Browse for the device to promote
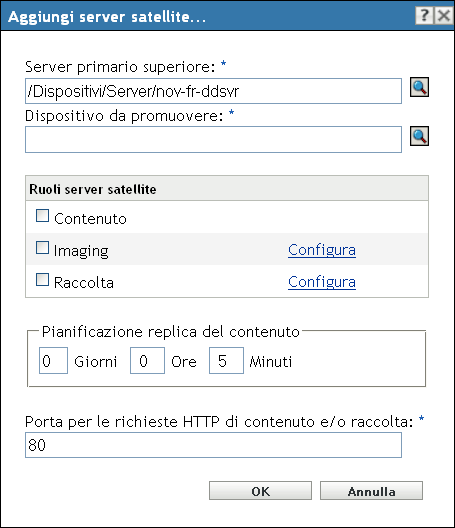455x528 pixels. (x=419, y=136)
